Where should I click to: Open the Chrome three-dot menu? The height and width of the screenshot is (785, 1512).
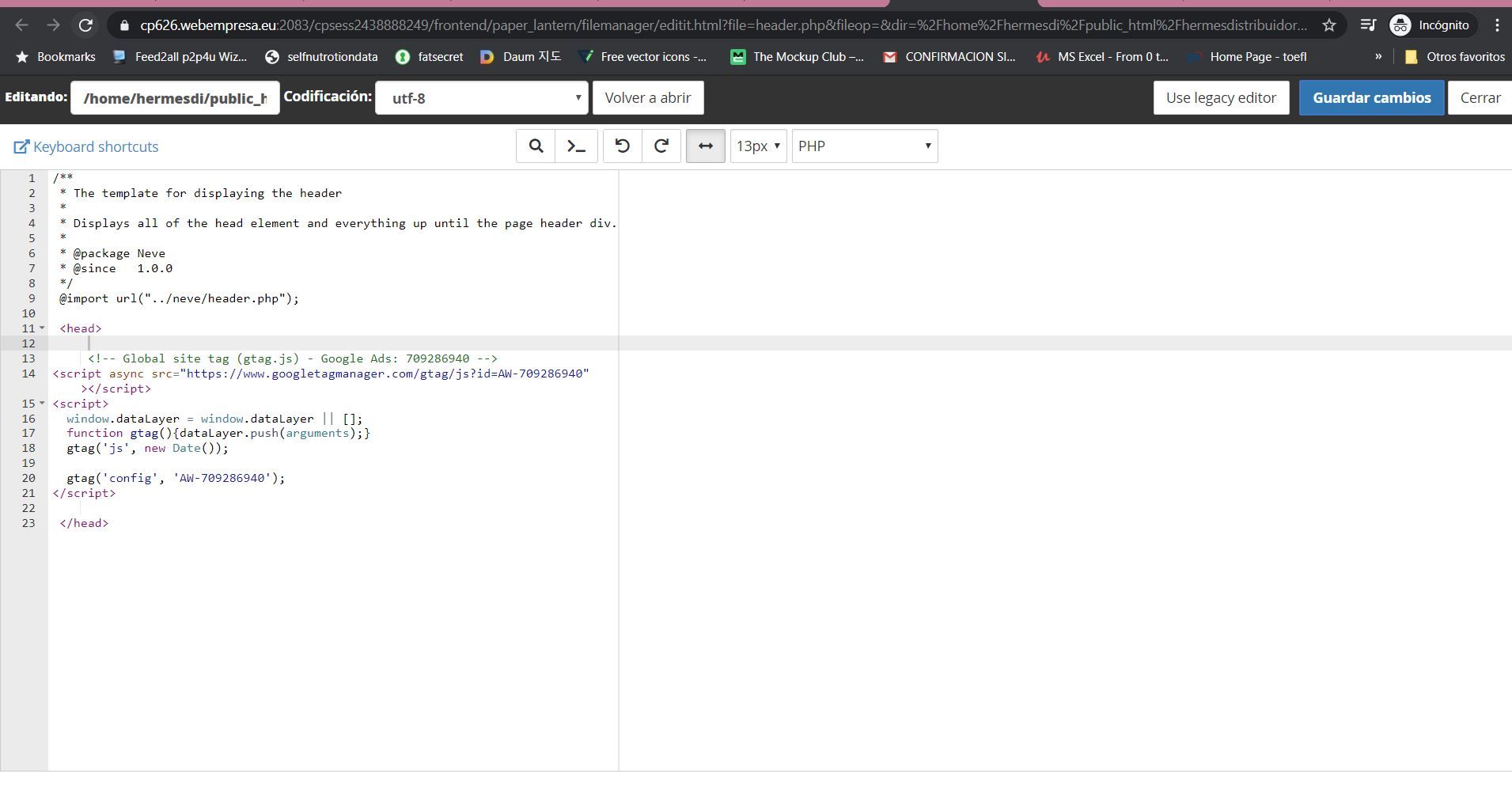(1497, 25)
